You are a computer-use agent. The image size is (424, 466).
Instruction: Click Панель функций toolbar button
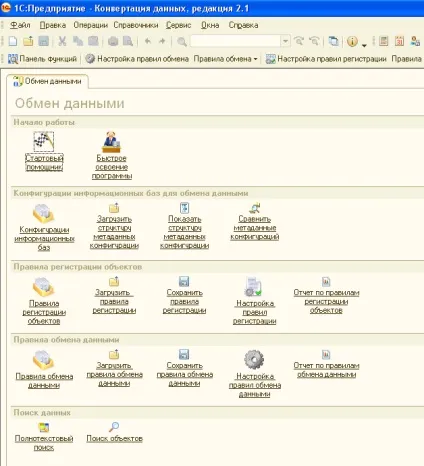click(x=42, y=59)
